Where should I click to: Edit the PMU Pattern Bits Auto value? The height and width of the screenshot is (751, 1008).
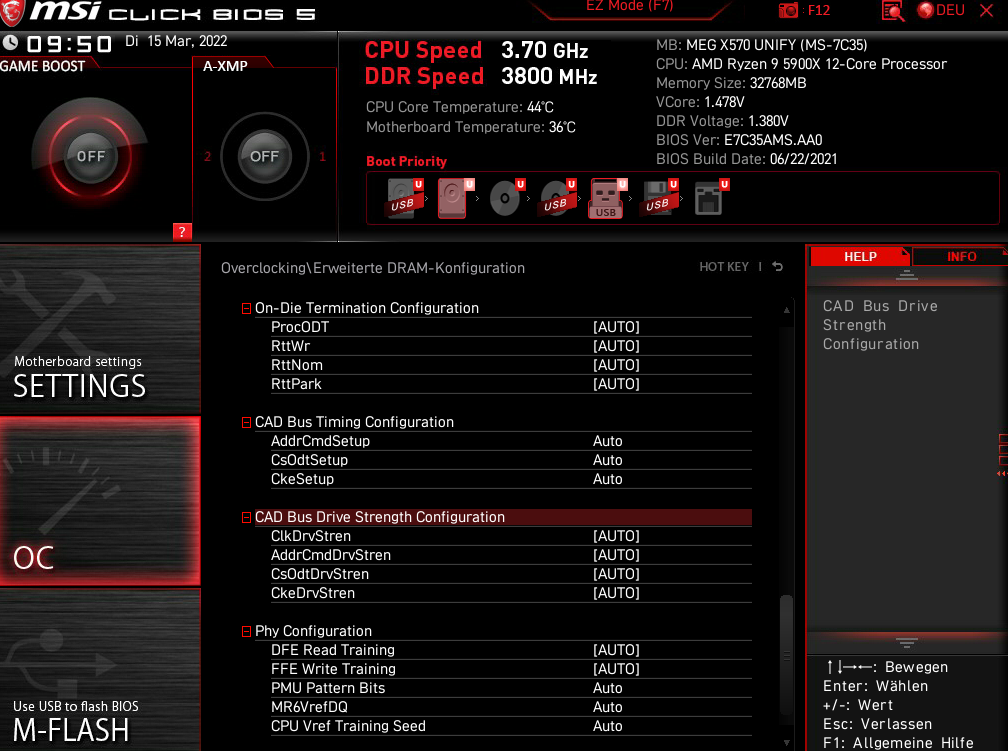pyautogui.click(x=608, y=688)
